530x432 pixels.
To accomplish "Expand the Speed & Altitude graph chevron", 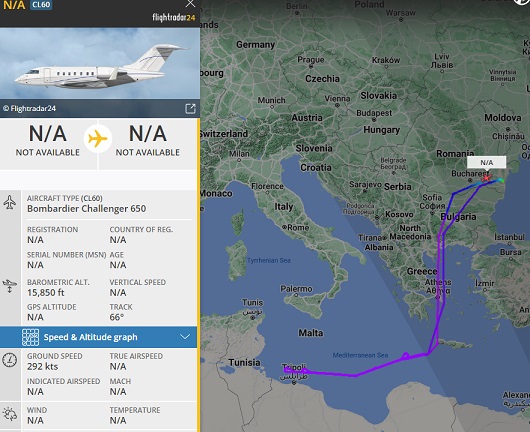I will point(185,337).
